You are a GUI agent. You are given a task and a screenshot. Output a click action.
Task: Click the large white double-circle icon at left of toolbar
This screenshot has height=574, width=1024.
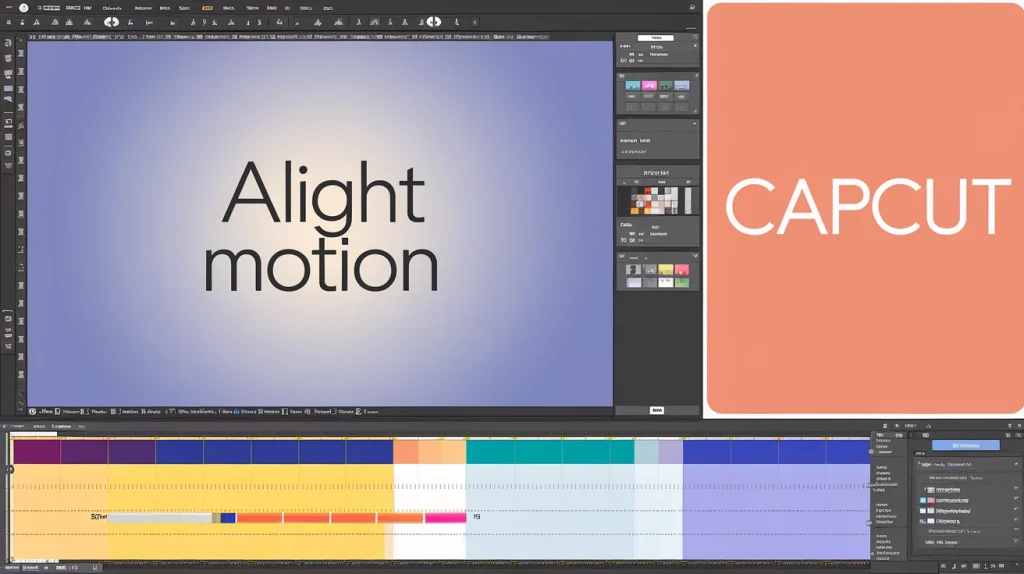click(112, 22)
